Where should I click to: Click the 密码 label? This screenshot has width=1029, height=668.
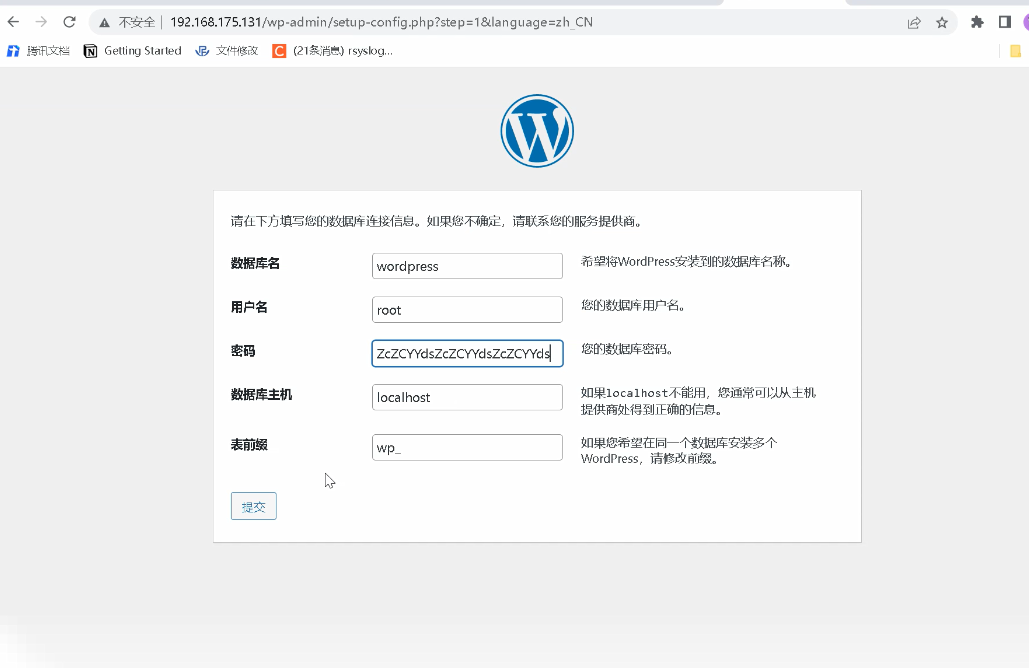pyautogui.click(x=243, y=351)
